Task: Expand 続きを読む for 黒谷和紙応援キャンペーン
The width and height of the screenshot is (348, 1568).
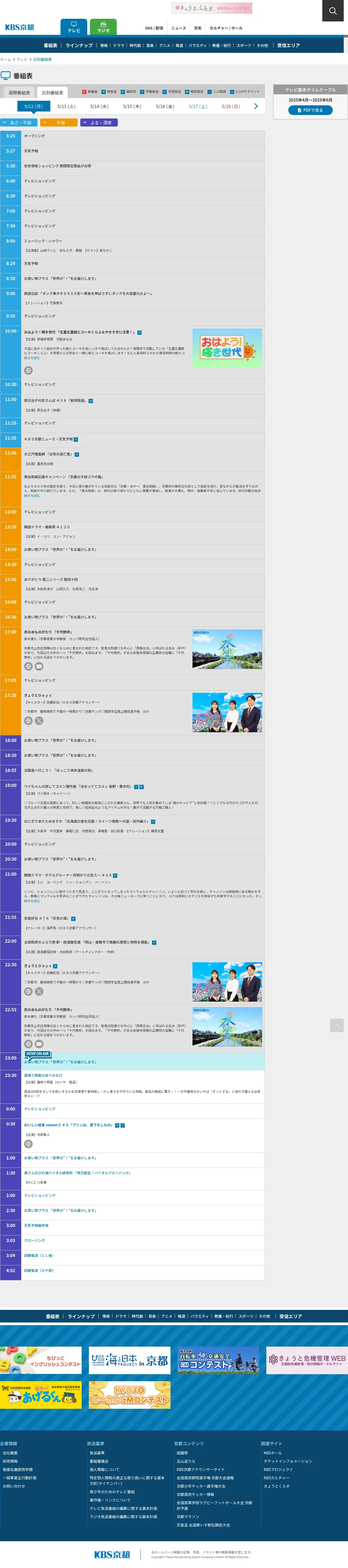Action: (32, 496)
